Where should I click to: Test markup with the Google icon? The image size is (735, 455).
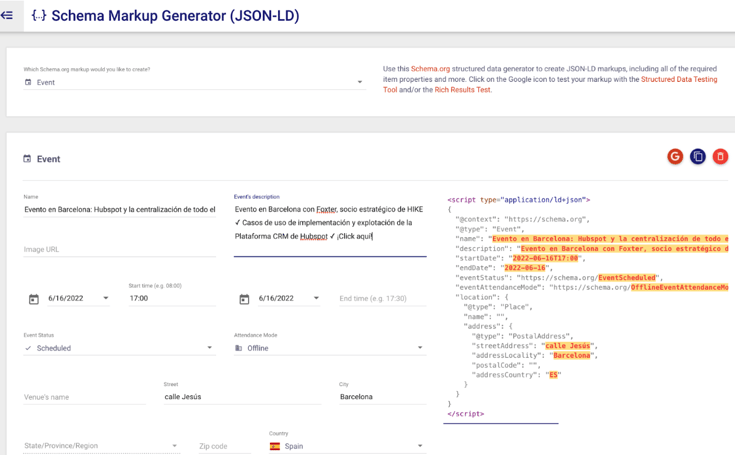coord(675,157)
